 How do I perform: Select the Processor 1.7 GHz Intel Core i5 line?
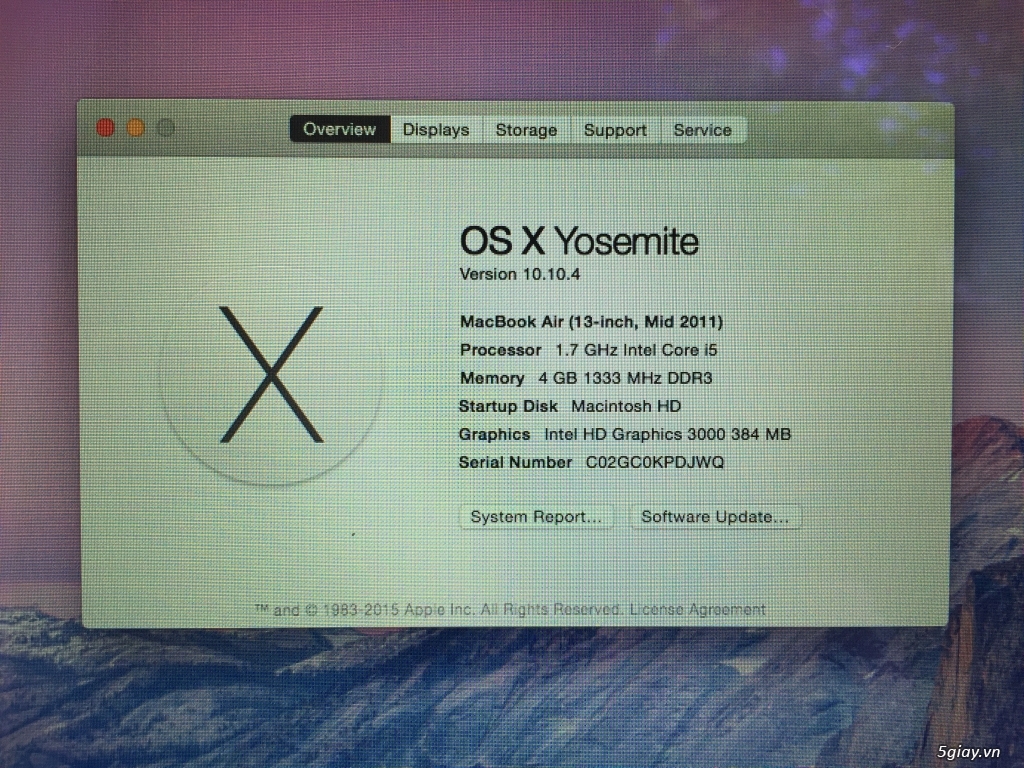tap(588, 350)
